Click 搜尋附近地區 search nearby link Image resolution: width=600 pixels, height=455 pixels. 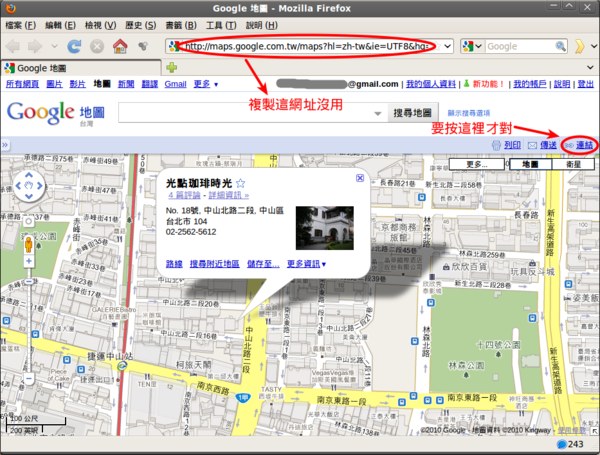click(x=214, y=264)
